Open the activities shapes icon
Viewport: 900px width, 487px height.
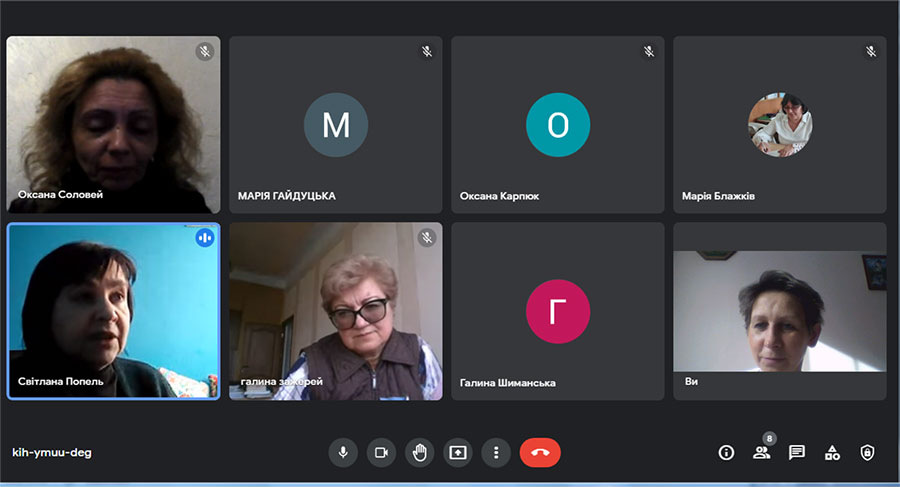(832, 453)
